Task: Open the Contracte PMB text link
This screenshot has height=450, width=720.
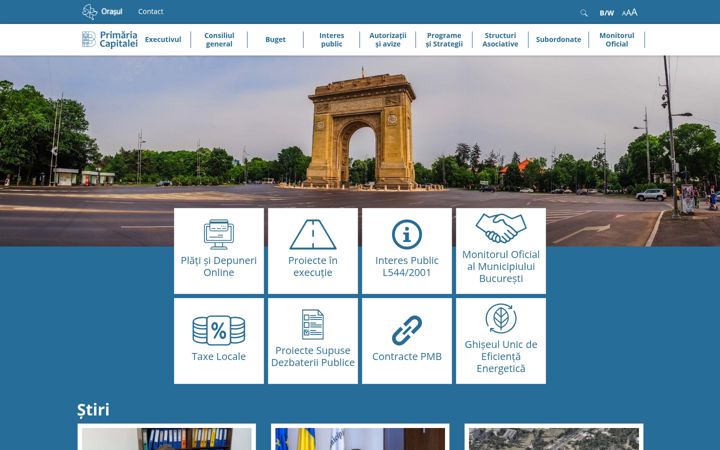Action: 407,356
